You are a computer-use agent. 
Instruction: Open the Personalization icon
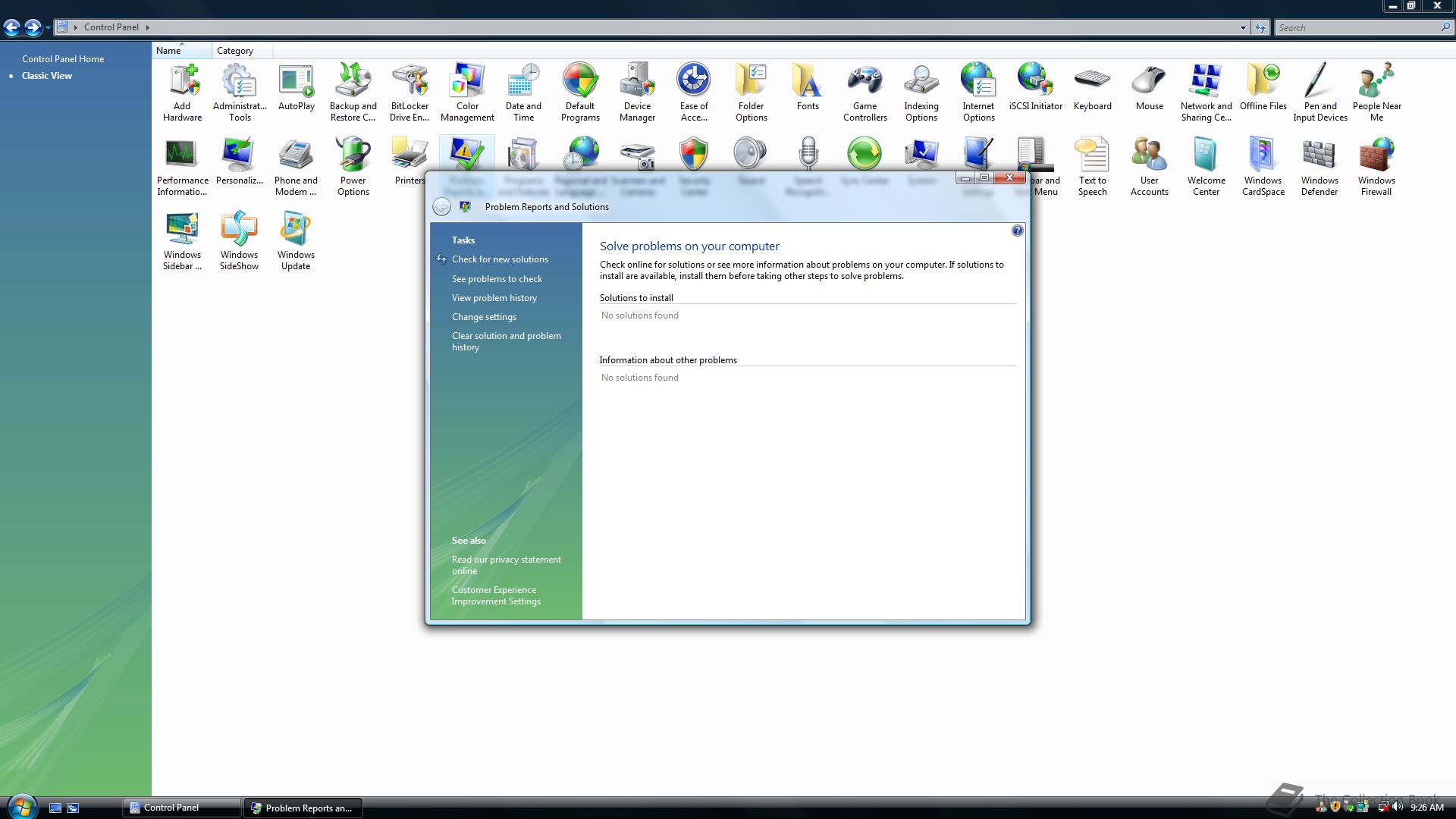[x=240, y=162]
